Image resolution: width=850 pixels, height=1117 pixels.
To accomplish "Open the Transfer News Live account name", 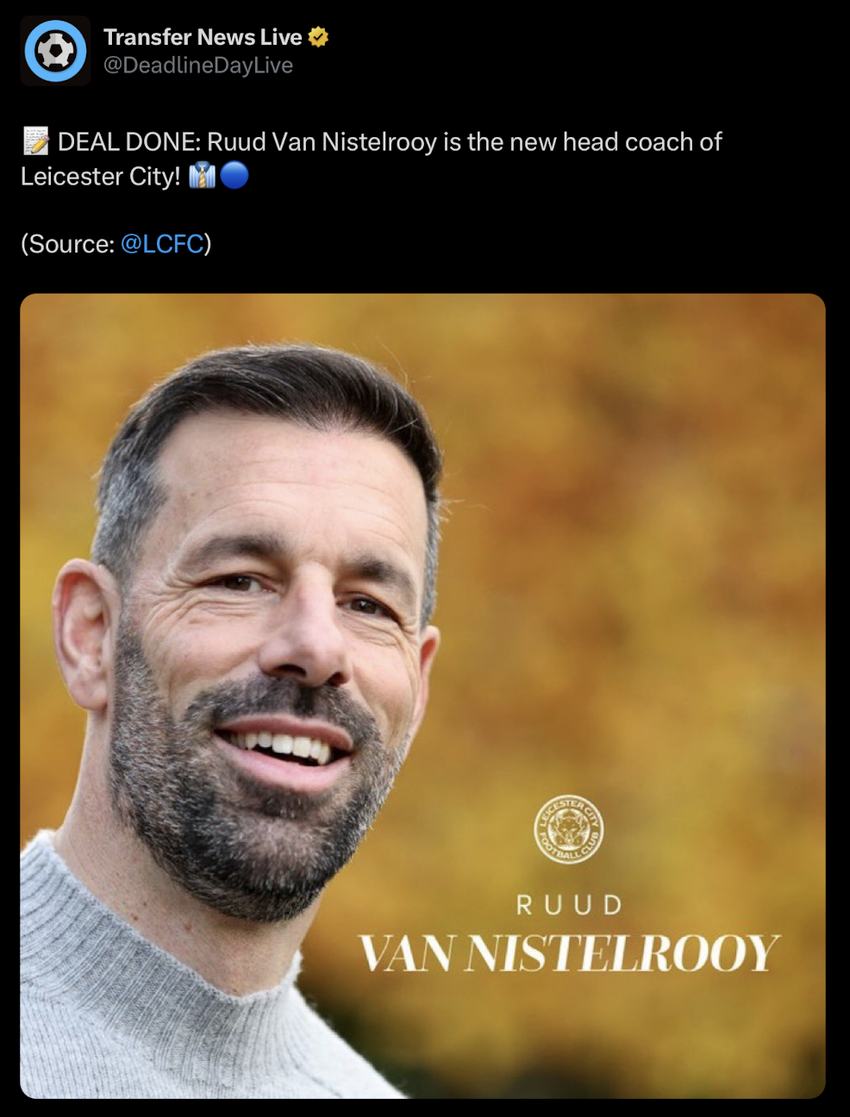I will point(202,37).
